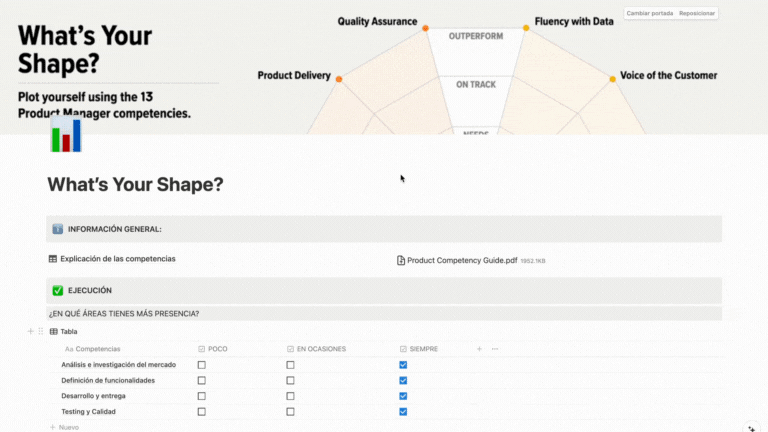Click the Cambiar portada button
This screenshot has height=432, width=768.
click(649, 13)
